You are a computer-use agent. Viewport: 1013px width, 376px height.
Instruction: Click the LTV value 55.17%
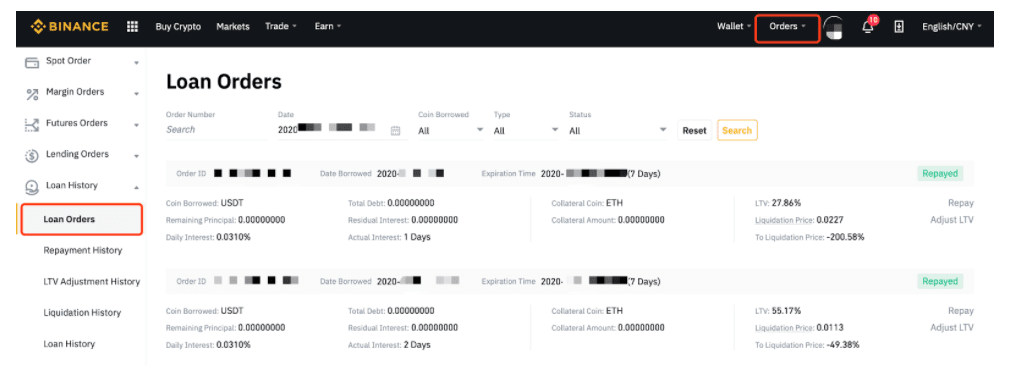point(787,311)
